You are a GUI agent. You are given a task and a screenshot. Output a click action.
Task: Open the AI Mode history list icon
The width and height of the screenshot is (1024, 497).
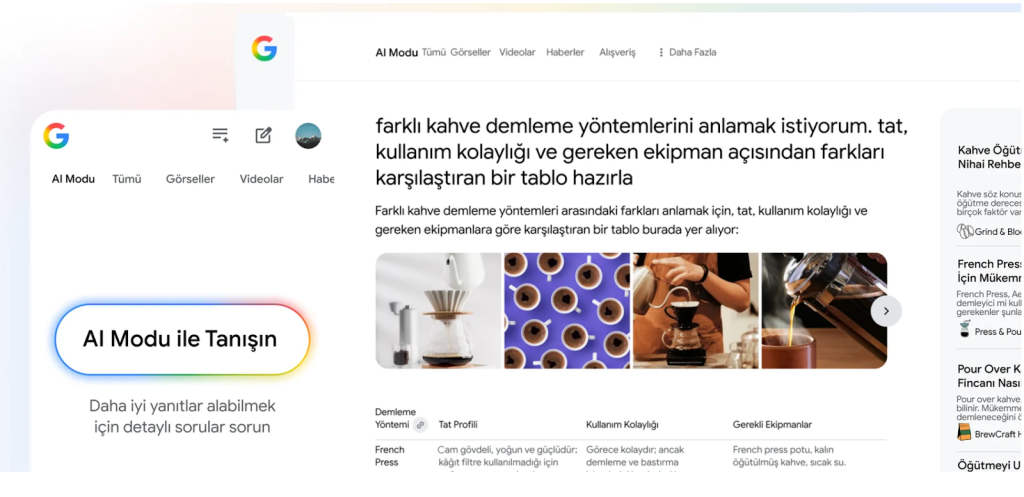click(x=220, y=135)
